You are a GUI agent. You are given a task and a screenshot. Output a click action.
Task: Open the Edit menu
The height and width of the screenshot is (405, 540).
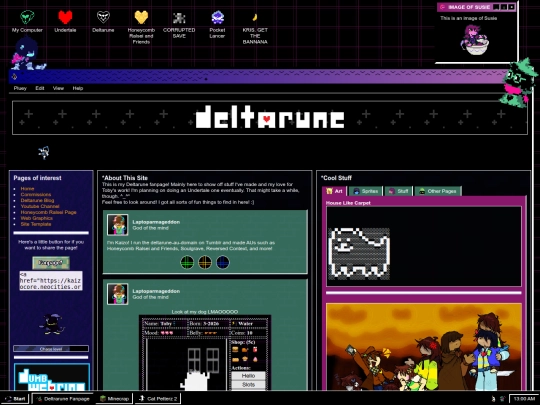pos(40,88)
